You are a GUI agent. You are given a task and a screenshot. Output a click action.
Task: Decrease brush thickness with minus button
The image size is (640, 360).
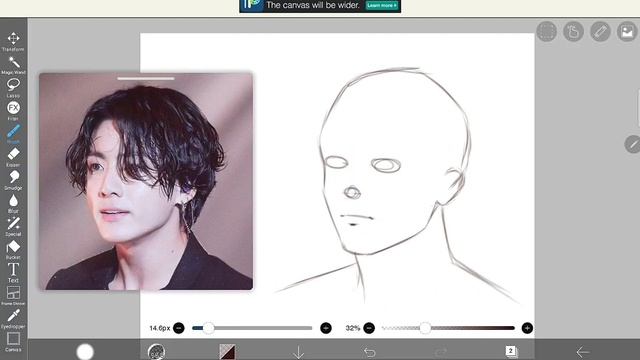click(x=179, y=328)
